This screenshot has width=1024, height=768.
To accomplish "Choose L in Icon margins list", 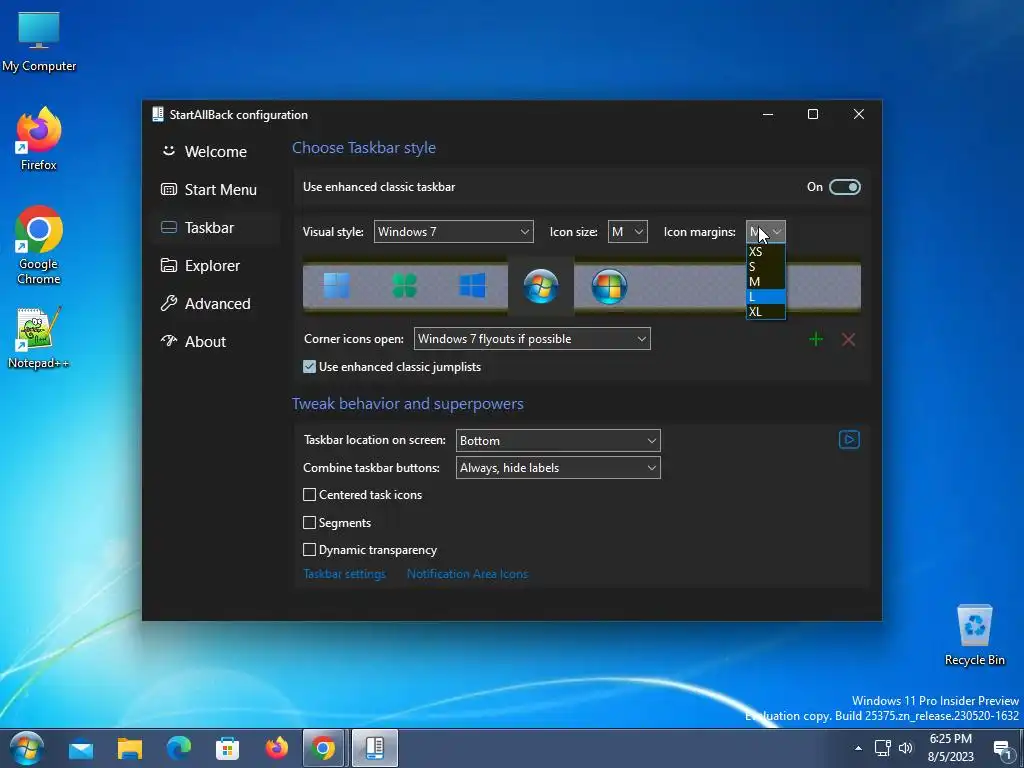I will [x=765, y=296].
